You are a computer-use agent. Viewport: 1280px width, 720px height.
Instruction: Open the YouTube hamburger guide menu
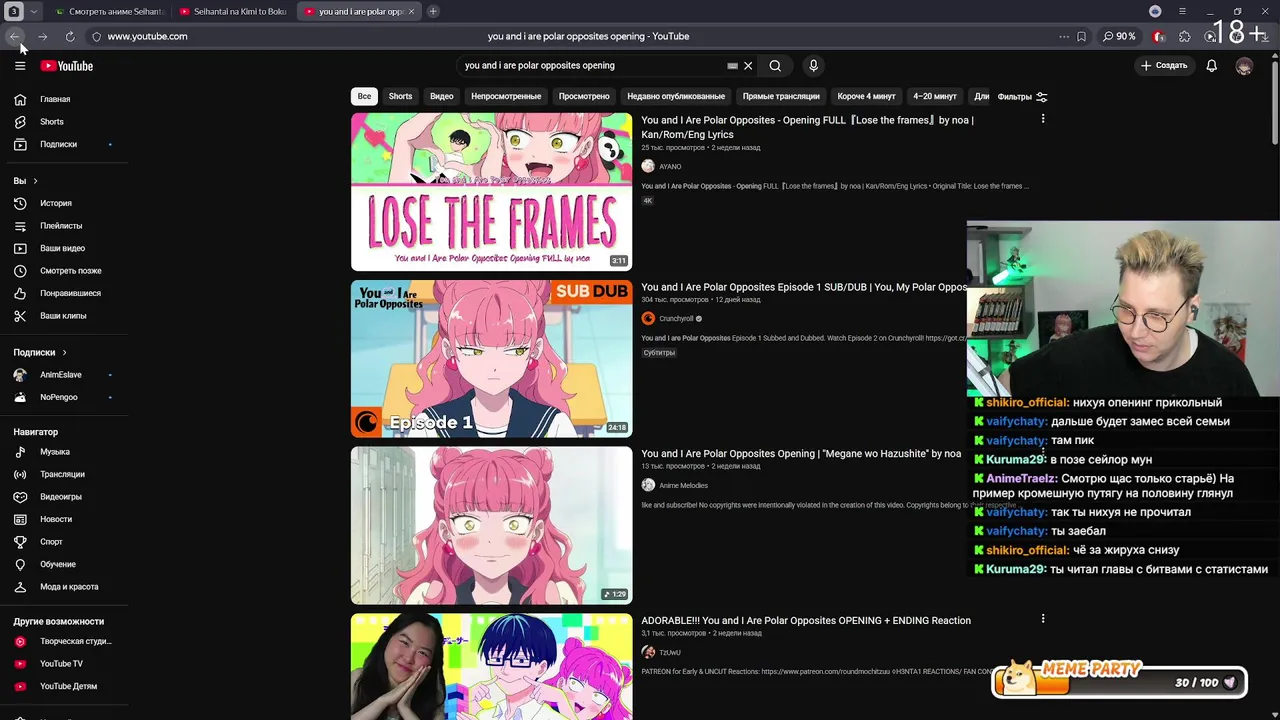coord(20,66)
